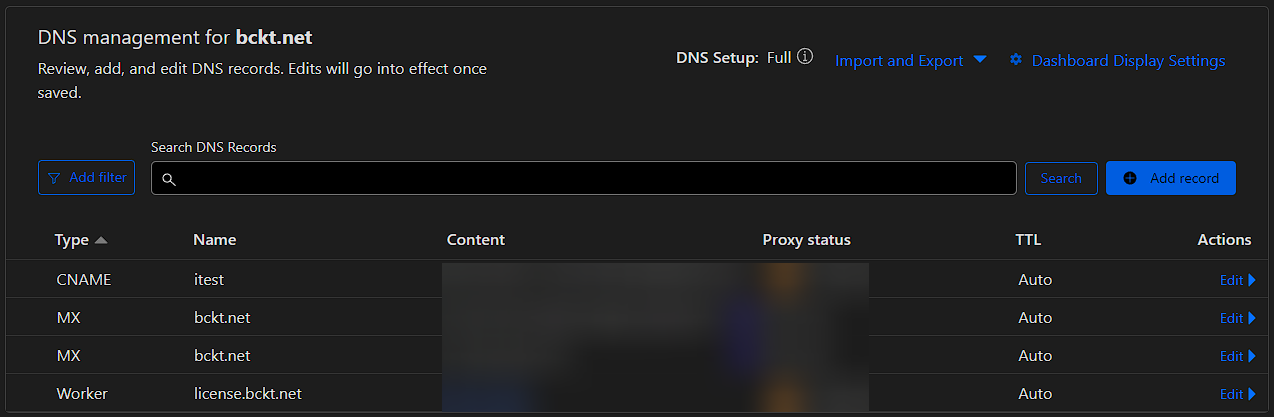Click the plus icon on Add record
This screenshot has height=417, width=1274.
[1130, 178]
